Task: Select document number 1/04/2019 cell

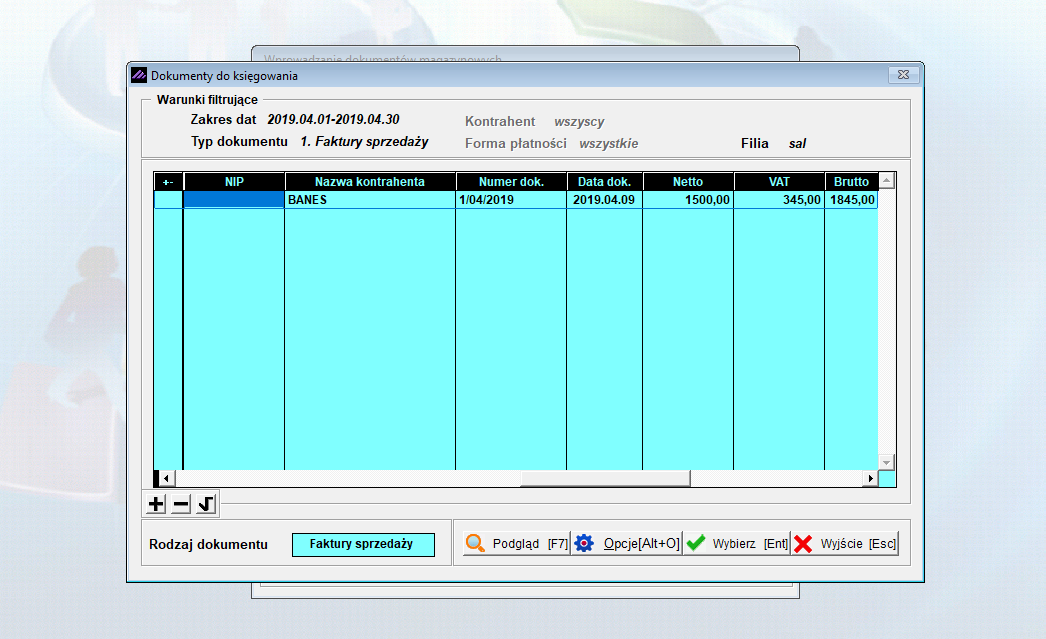Action: coord(511,199)
